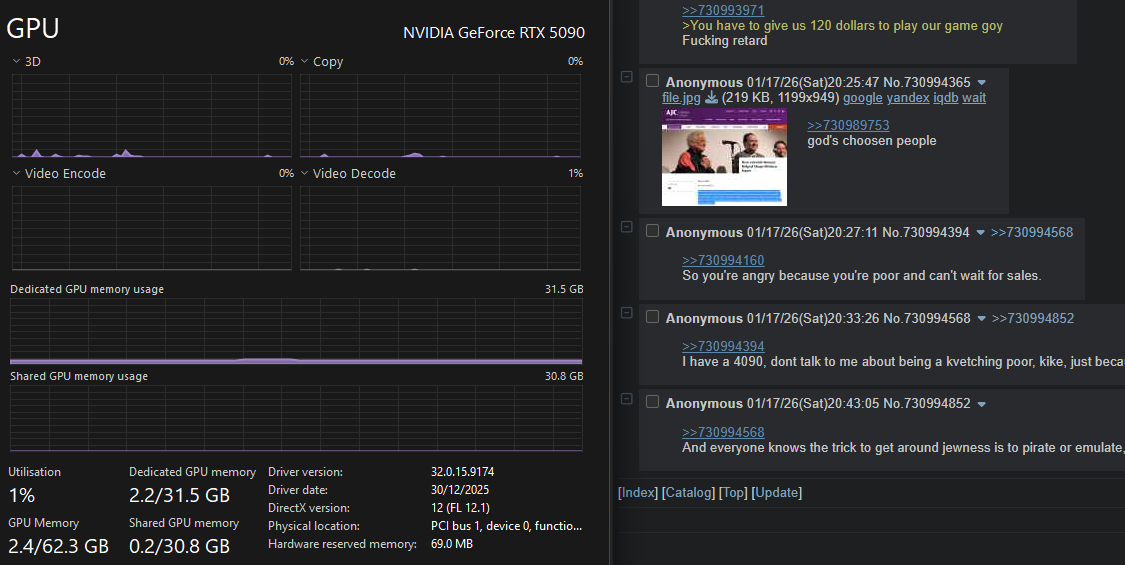Screen dimensions: 1125x565
Task: Click post number No.730994365
Action: coord(926,82)
